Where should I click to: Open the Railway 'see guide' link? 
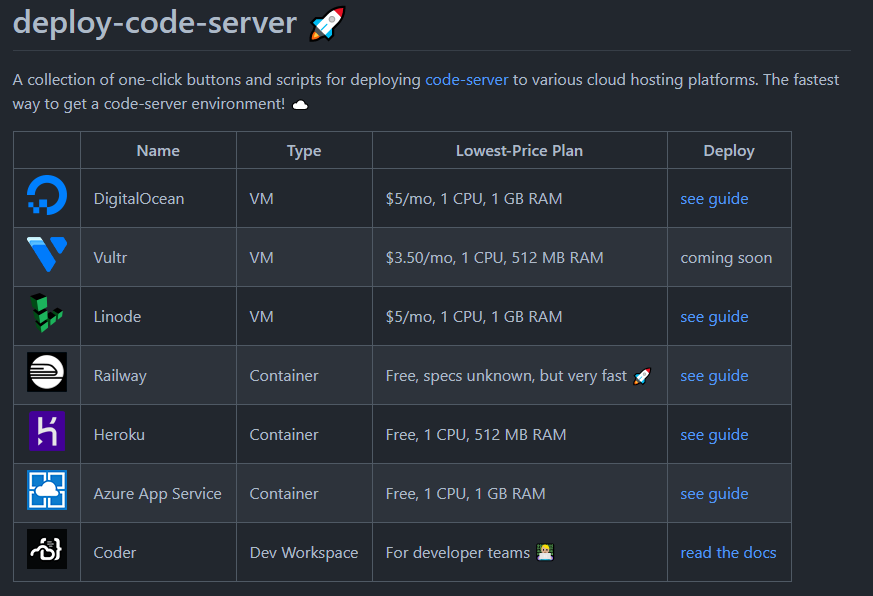click(714, 376)
